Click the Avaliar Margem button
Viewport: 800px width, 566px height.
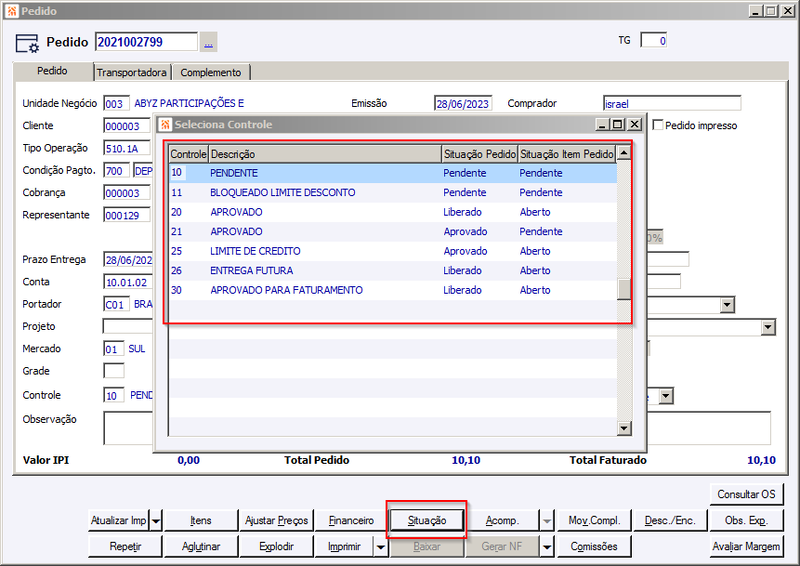pos(746,547)
